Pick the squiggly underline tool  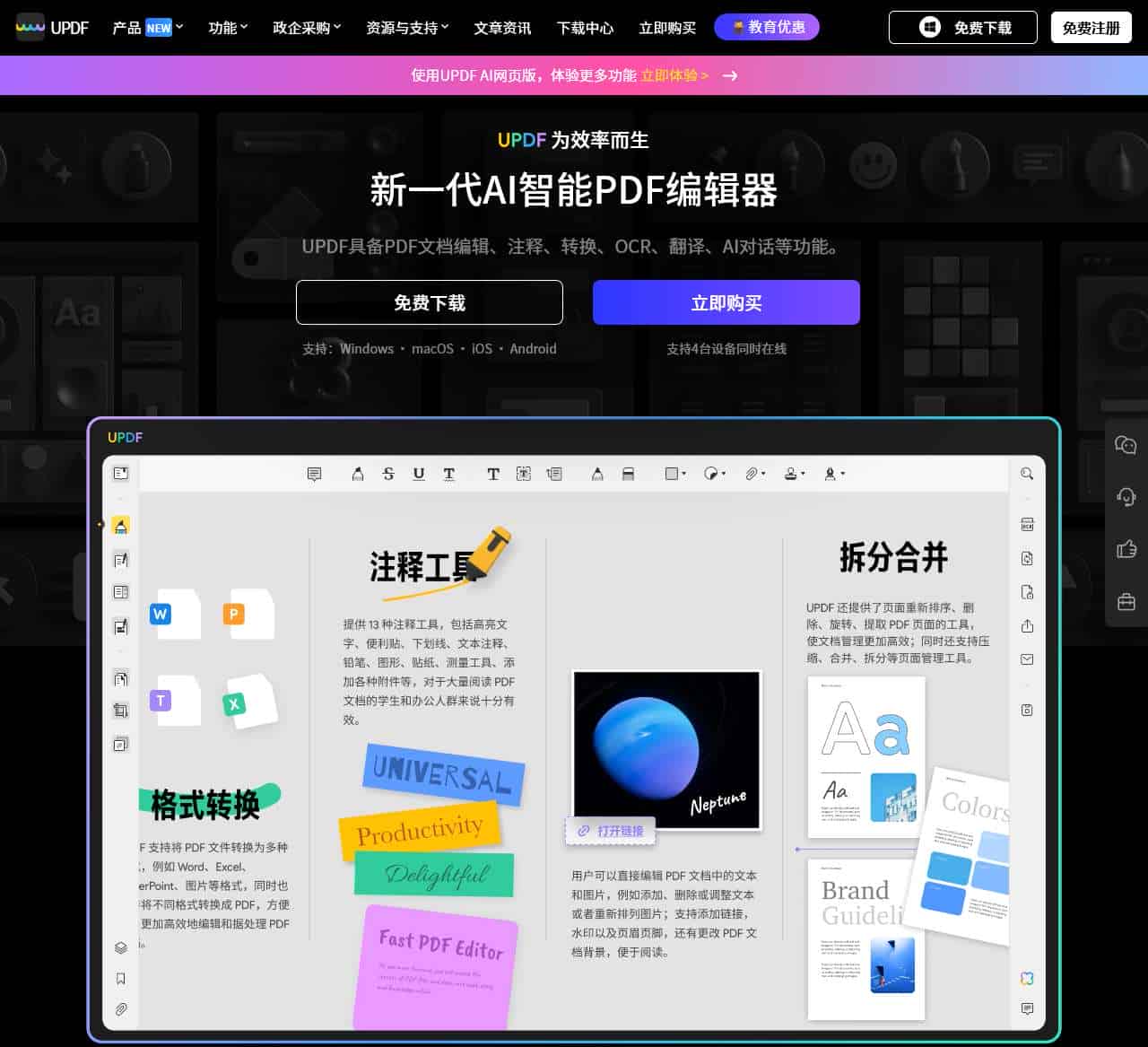pyautogui.click(x=449, y=474)
